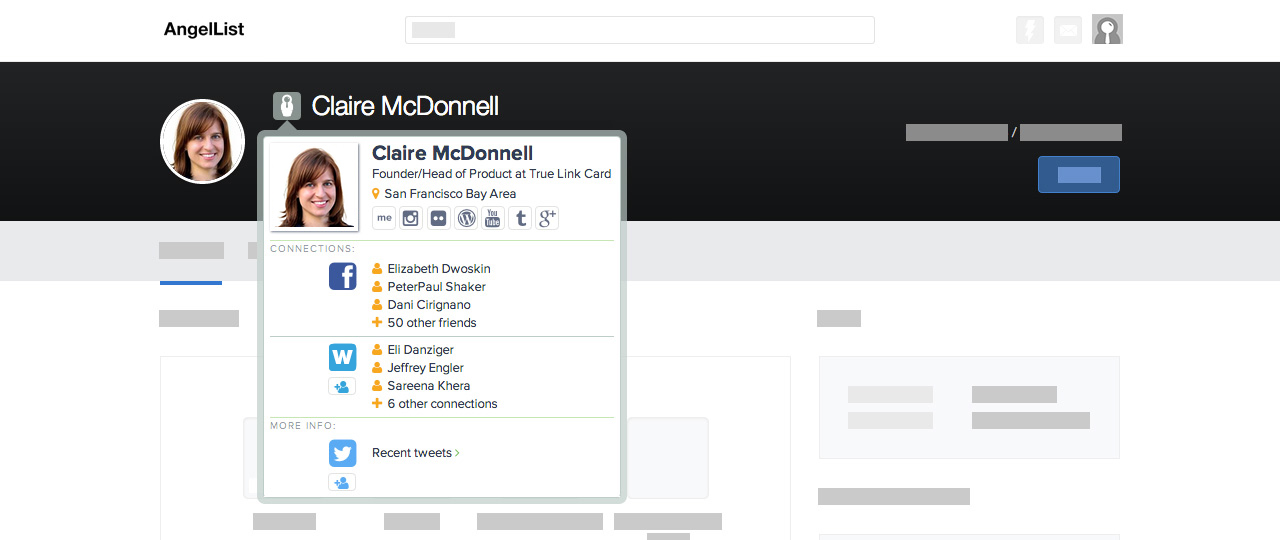Open Claire's about.me profile icon

pos(384,219)
